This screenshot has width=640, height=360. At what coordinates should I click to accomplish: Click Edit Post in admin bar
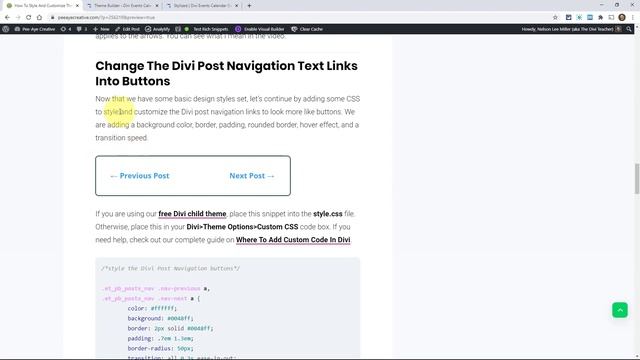[127, 29]
